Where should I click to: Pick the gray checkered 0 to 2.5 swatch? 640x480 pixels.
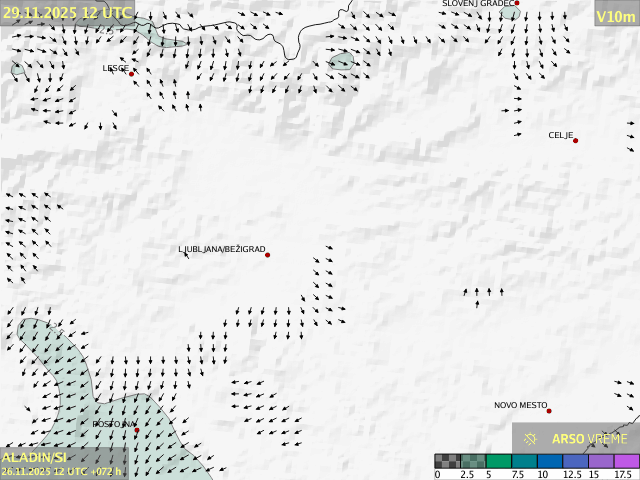(x=447, y=461)
